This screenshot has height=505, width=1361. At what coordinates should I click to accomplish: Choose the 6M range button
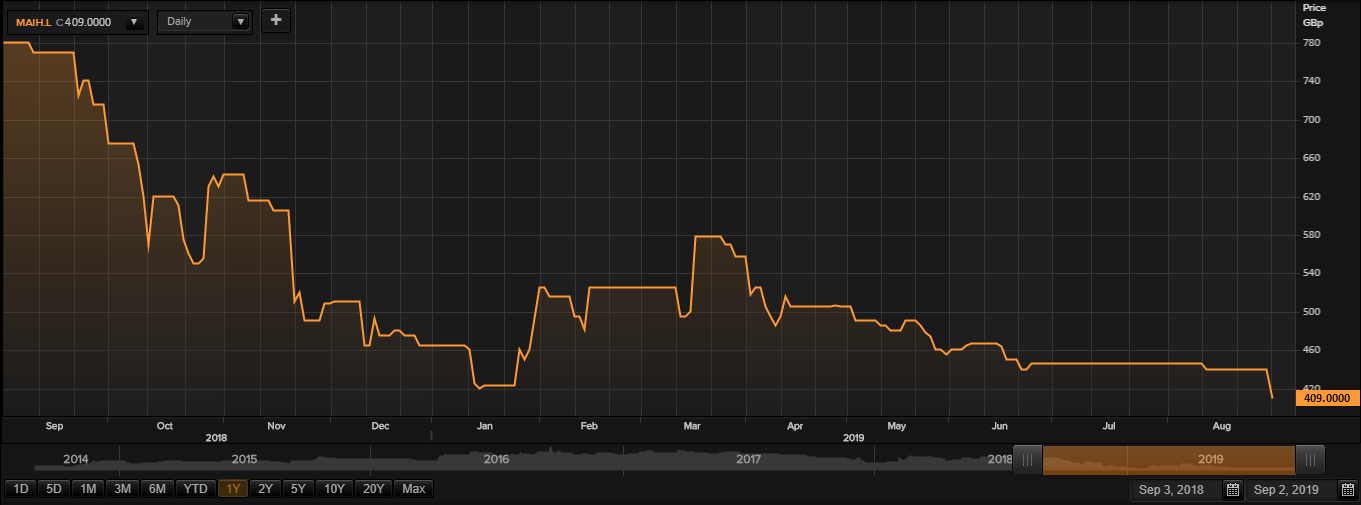157,489
